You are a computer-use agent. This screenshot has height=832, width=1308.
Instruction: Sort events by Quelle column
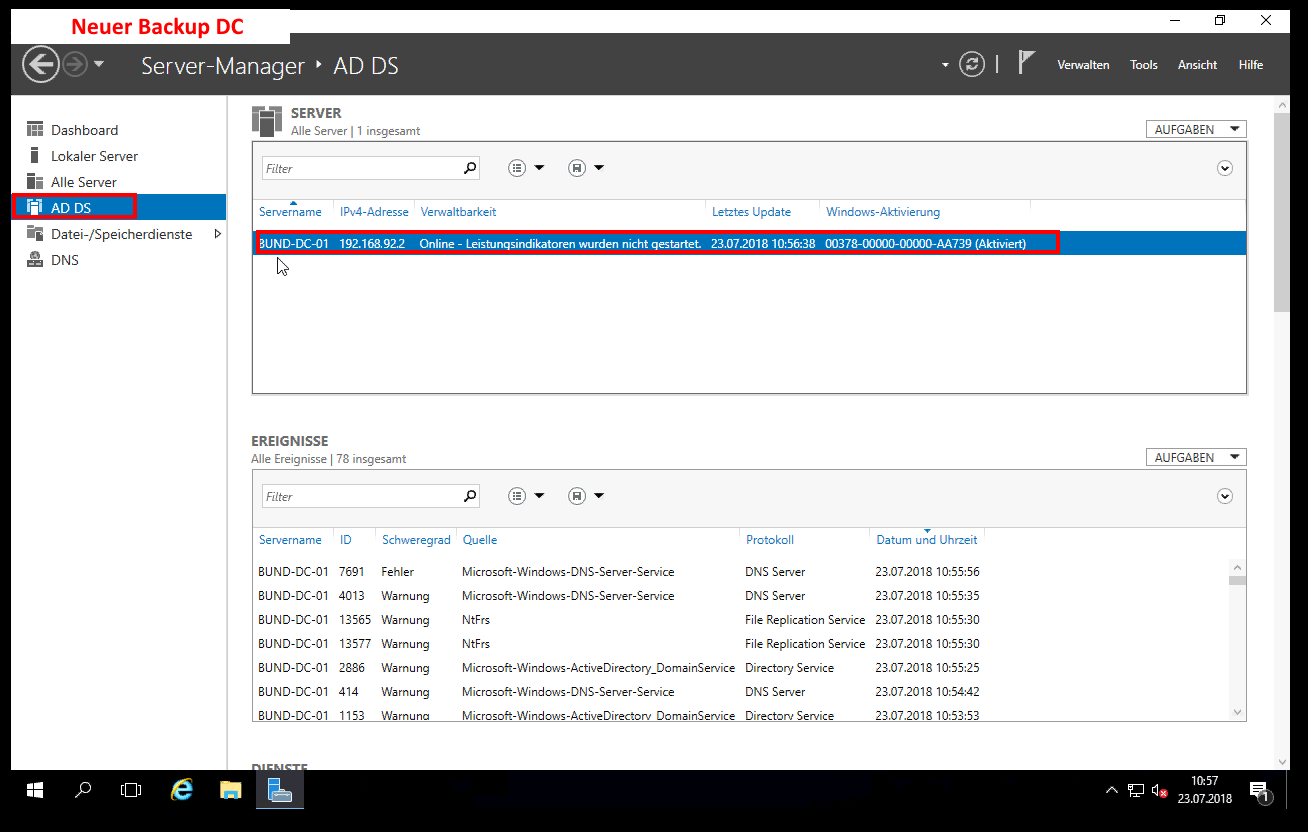coord(480,540)
